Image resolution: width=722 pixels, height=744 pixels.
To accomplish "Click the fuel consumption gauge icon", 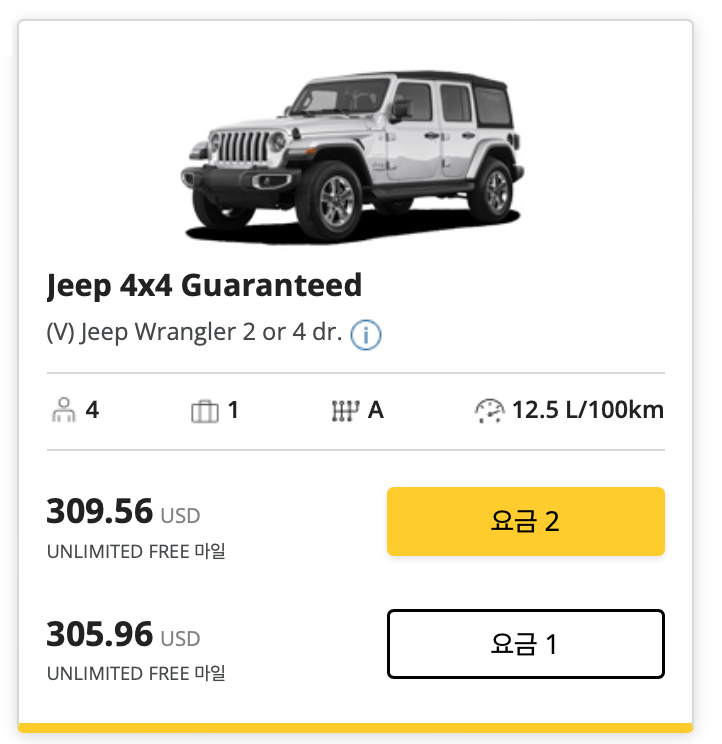I will 490,410.
